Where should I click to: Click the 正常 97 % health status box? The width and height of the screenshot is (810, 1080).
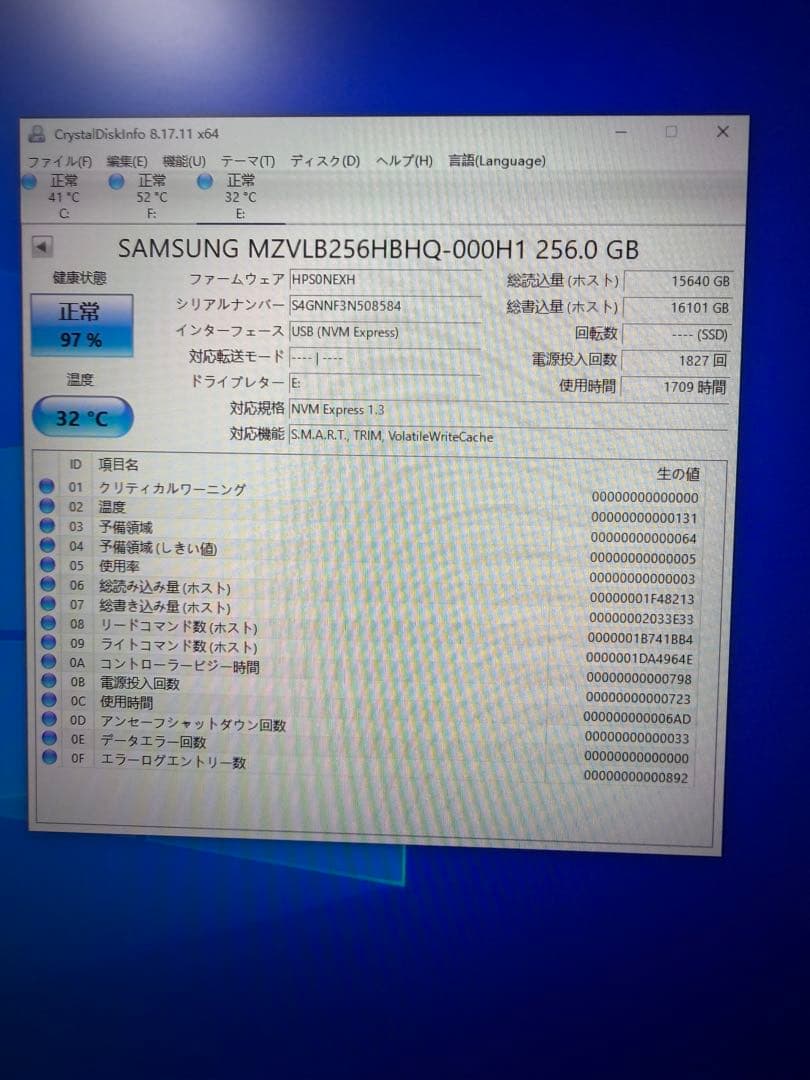(81, 325)
